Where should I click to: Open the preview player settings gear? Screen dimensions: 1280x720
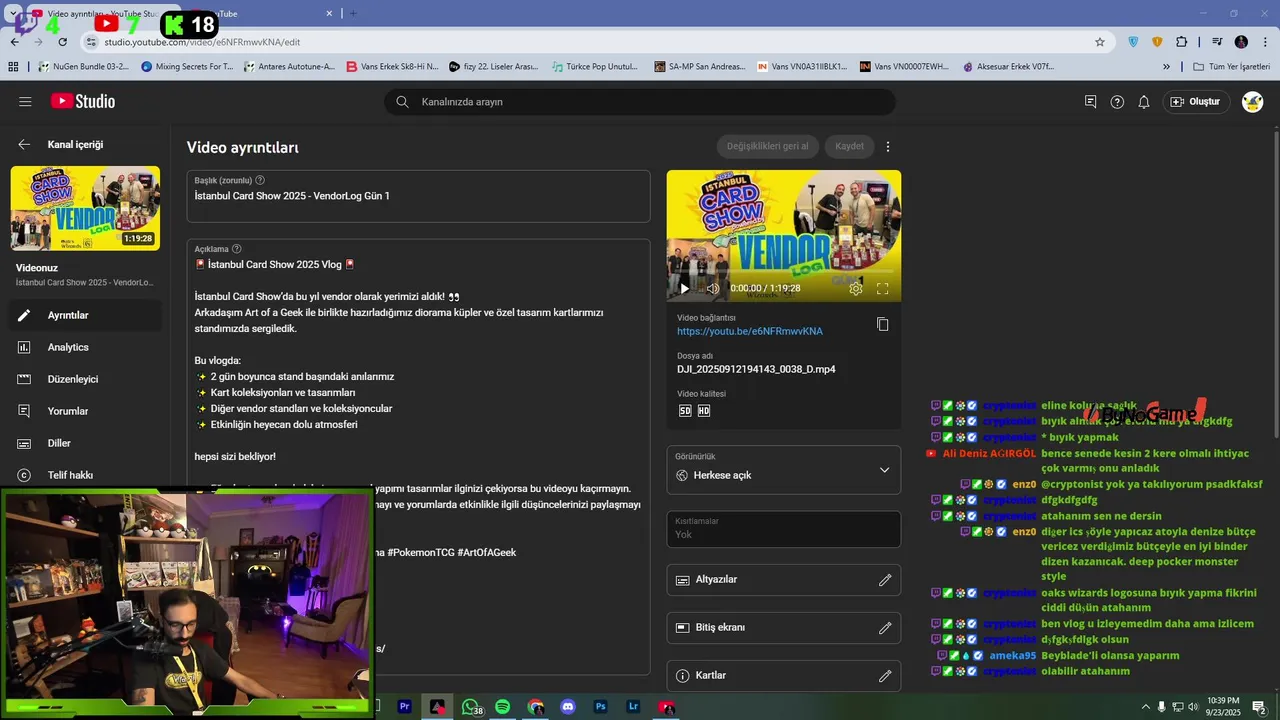(856, 288)
